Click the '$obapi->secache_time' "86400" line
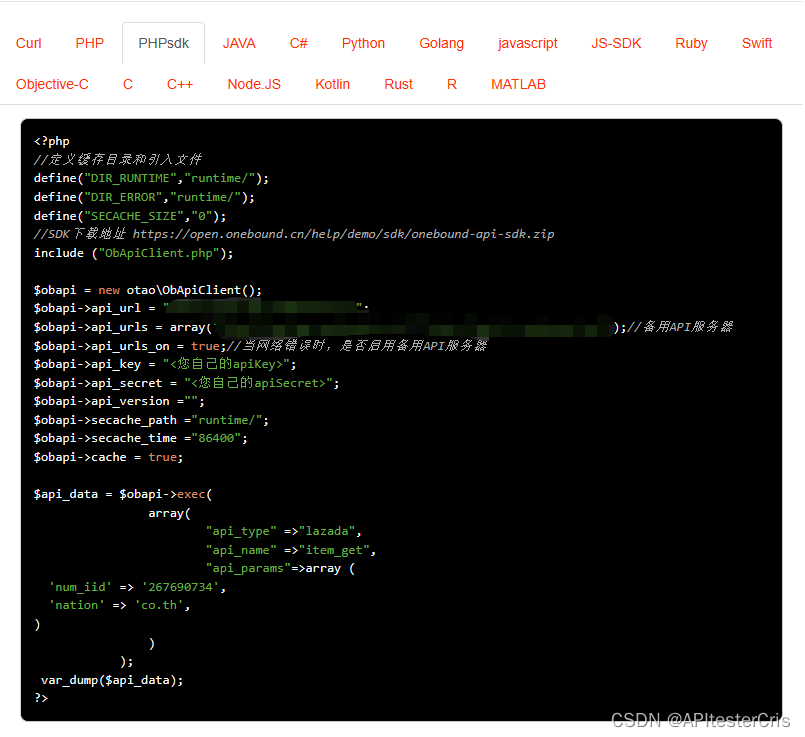The height and width of the screenshot is (737, 805). coord(141,438)
